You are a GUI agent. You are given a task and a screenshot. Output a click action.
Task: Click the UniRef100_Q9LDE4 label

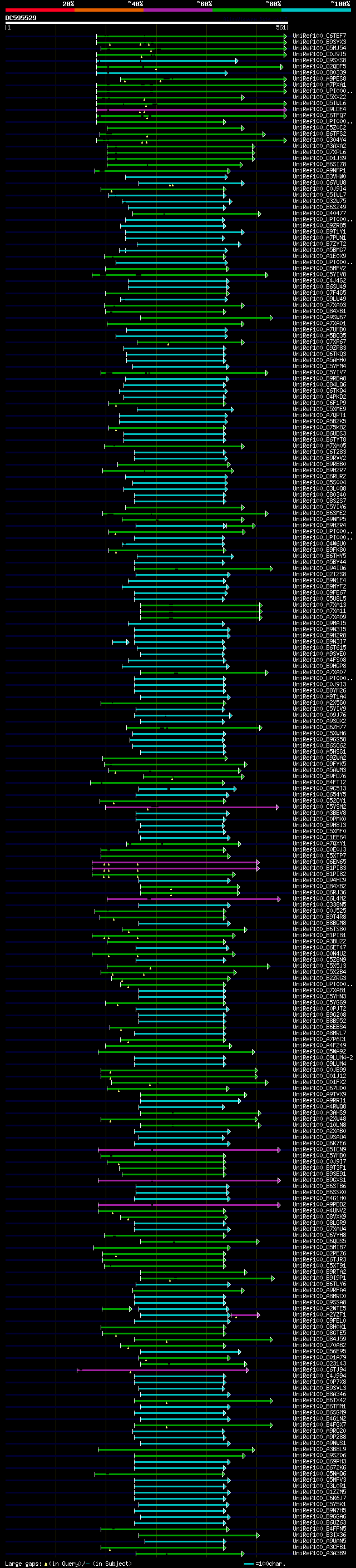[319, 109]
